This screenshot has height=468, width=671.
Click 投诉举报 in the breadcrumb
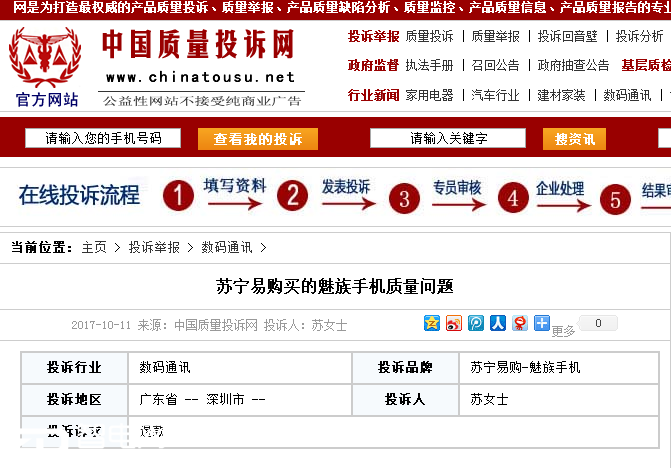(154, 247)
